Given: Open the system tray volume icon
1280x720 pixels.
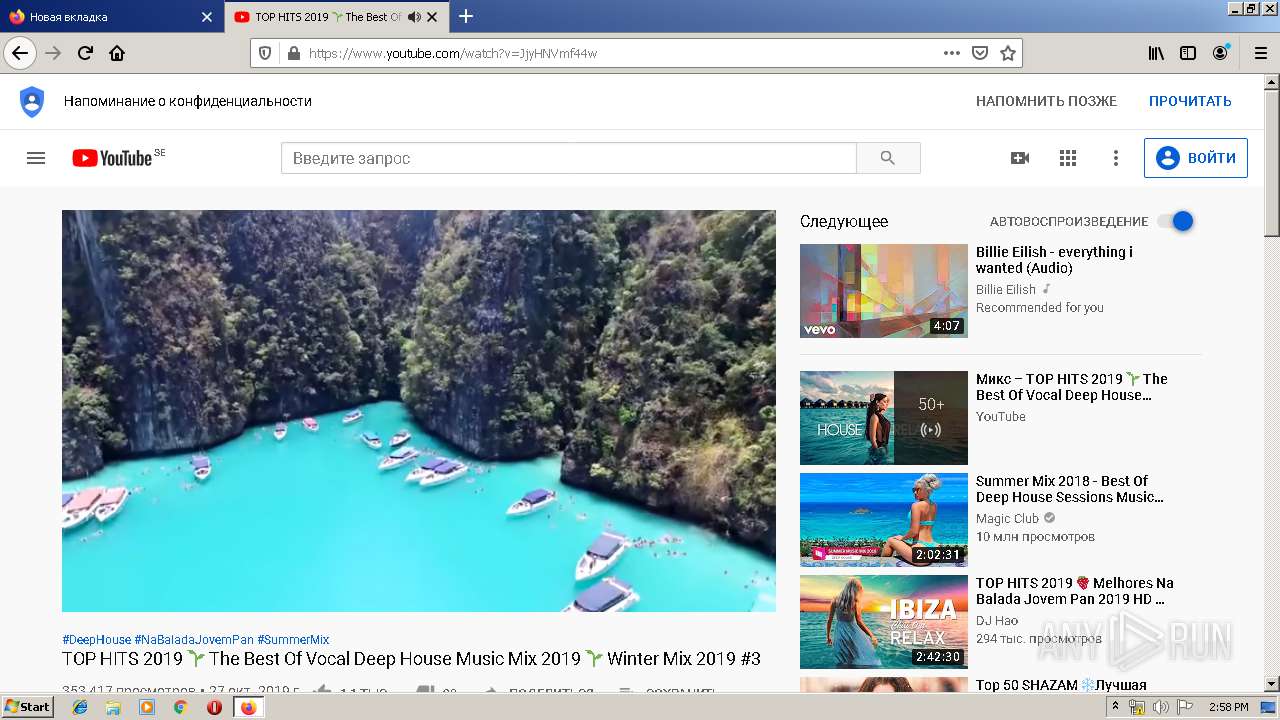Looking at the screenshot, I should click(x=1160, y=707).
